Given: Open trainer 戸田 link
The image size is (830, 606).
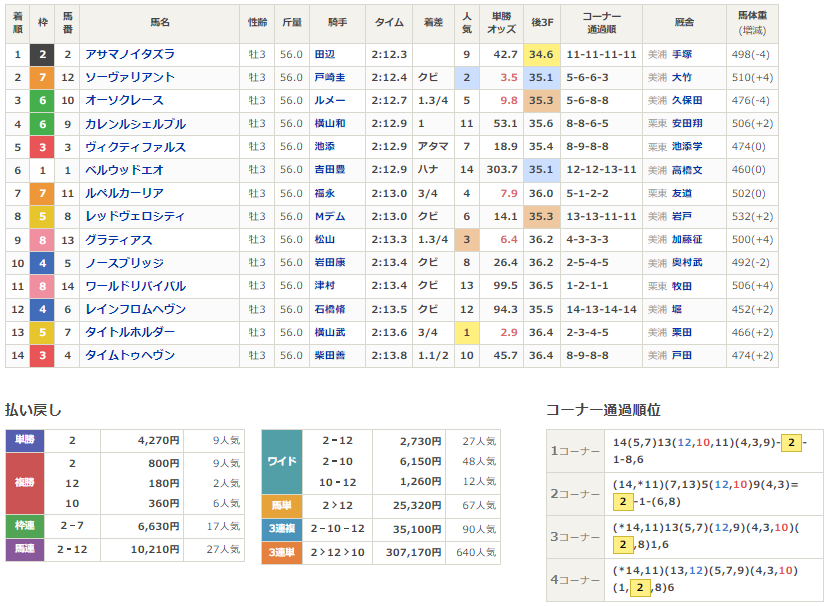Looking at the screenshot, I should [682, 355].
